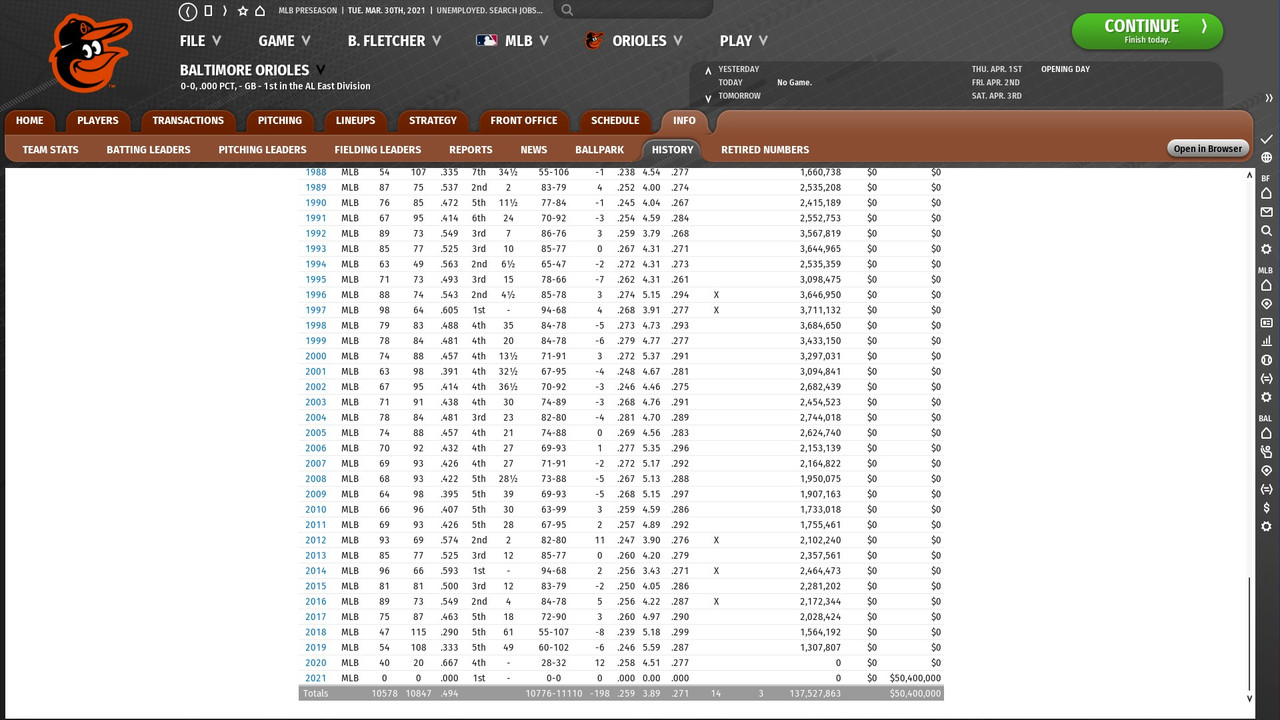Expand the Baltimore Orioles team selector arrow
Image resolution: width=1280 pixels, height=720 pixels.
point(321,70)
